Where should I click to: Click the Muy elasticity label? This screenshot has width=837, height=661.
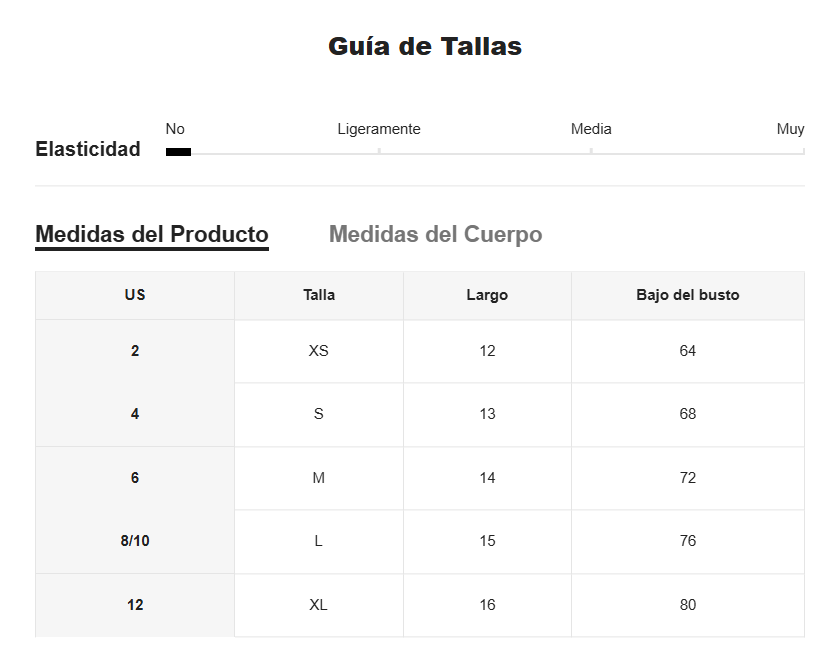tap(790, 129)
